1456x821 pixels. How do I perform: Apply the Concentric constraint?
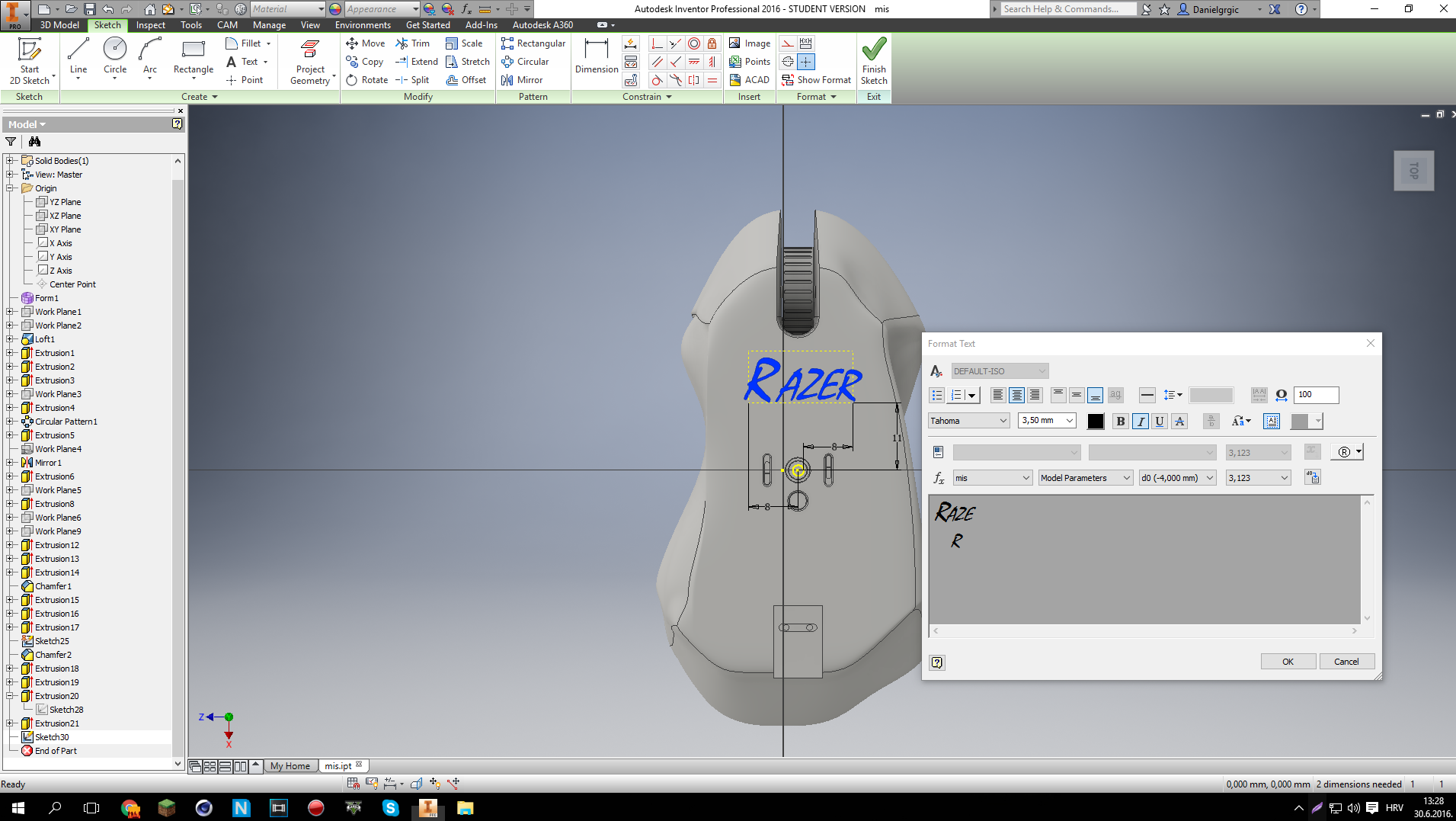coord(694,43)
